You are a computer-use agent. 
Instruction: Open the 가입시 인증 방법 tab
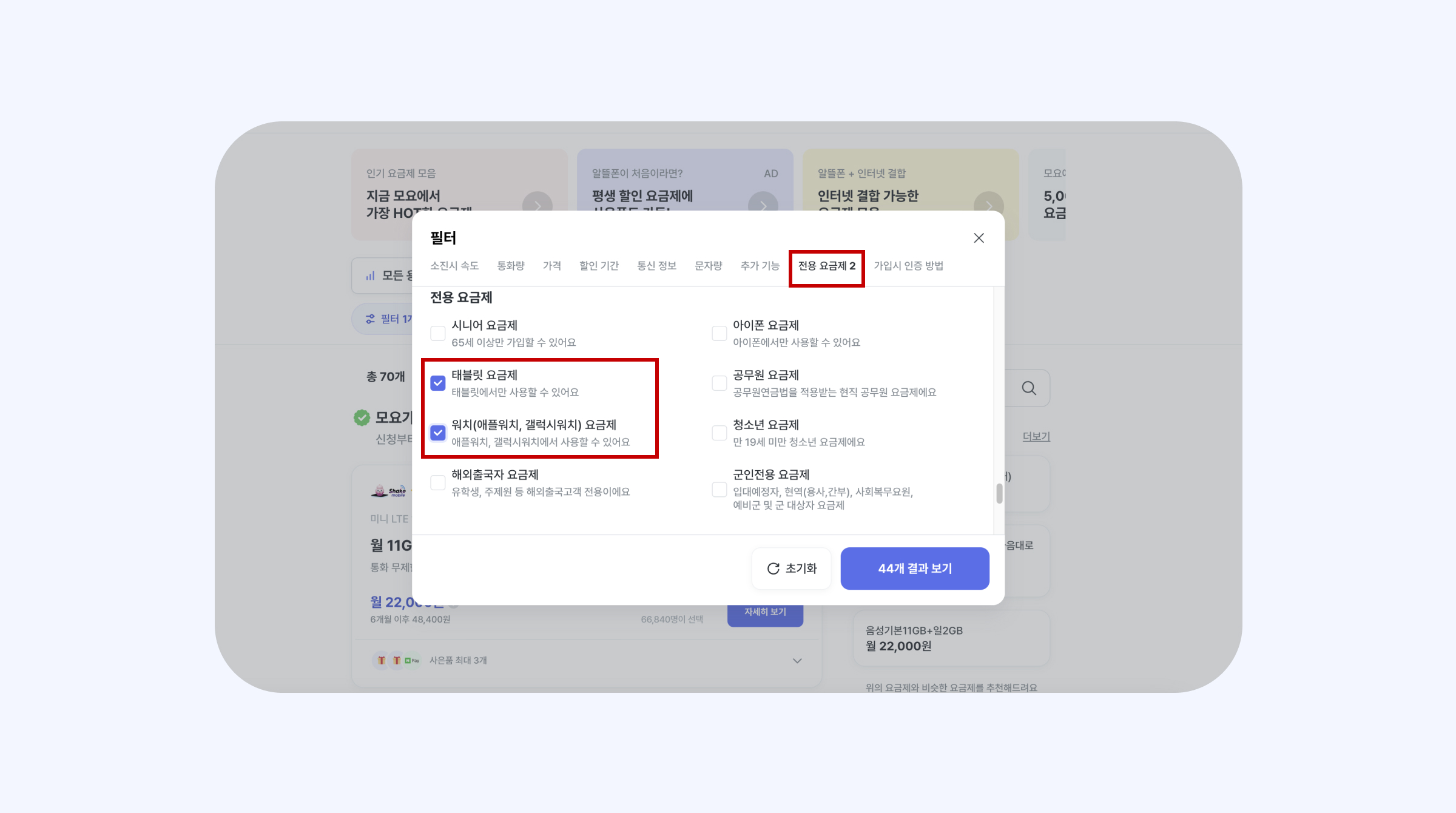coord(908,266)
